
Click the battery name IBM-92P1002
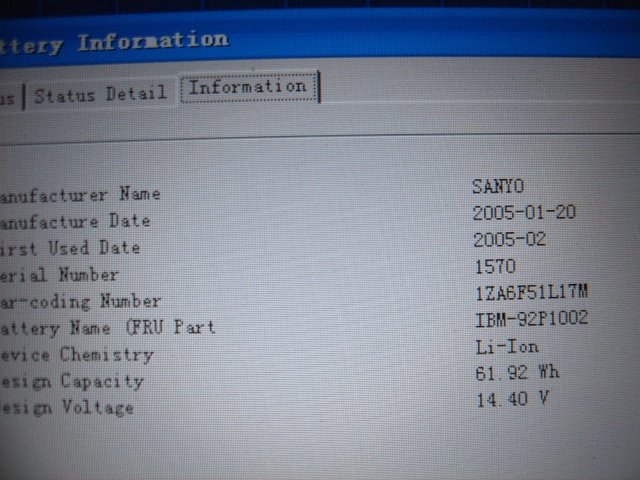532,319
